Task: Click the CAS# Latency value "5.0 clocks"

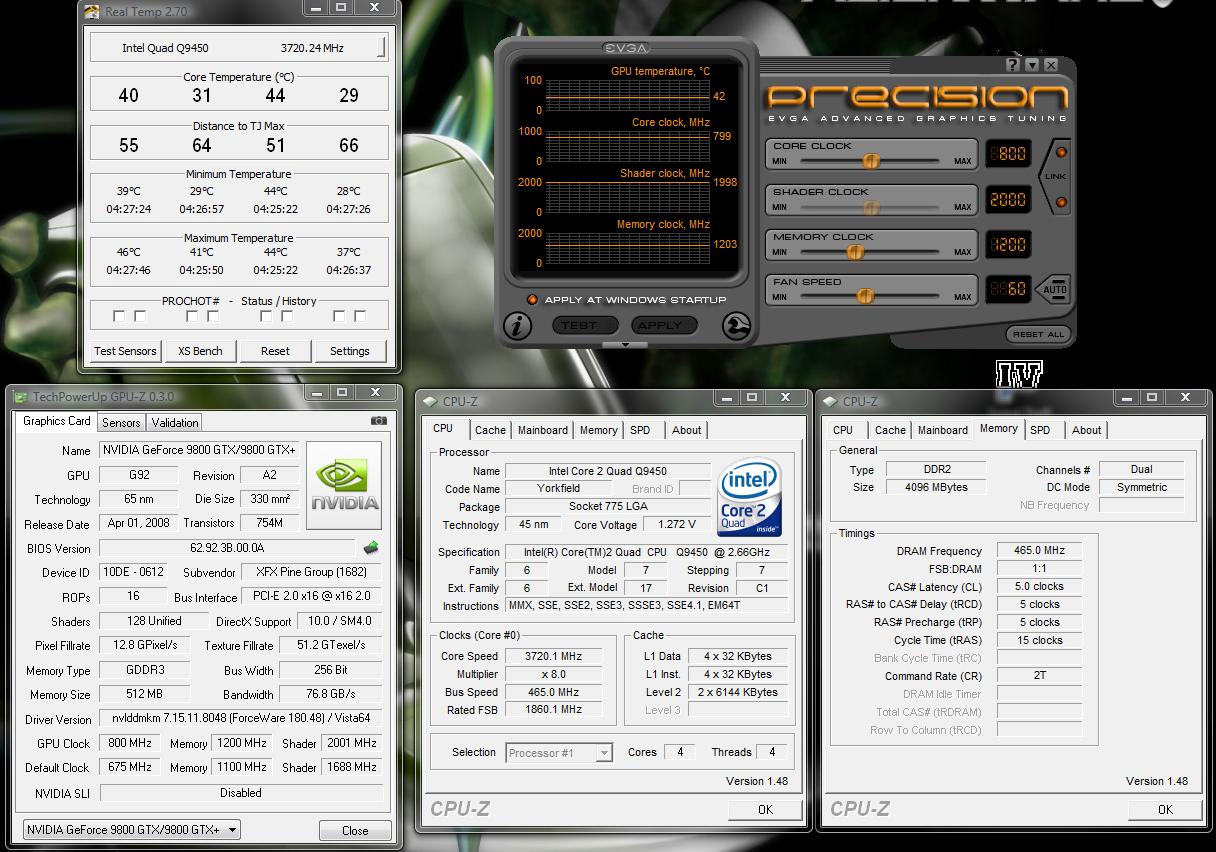Action: pos(1039,587)
